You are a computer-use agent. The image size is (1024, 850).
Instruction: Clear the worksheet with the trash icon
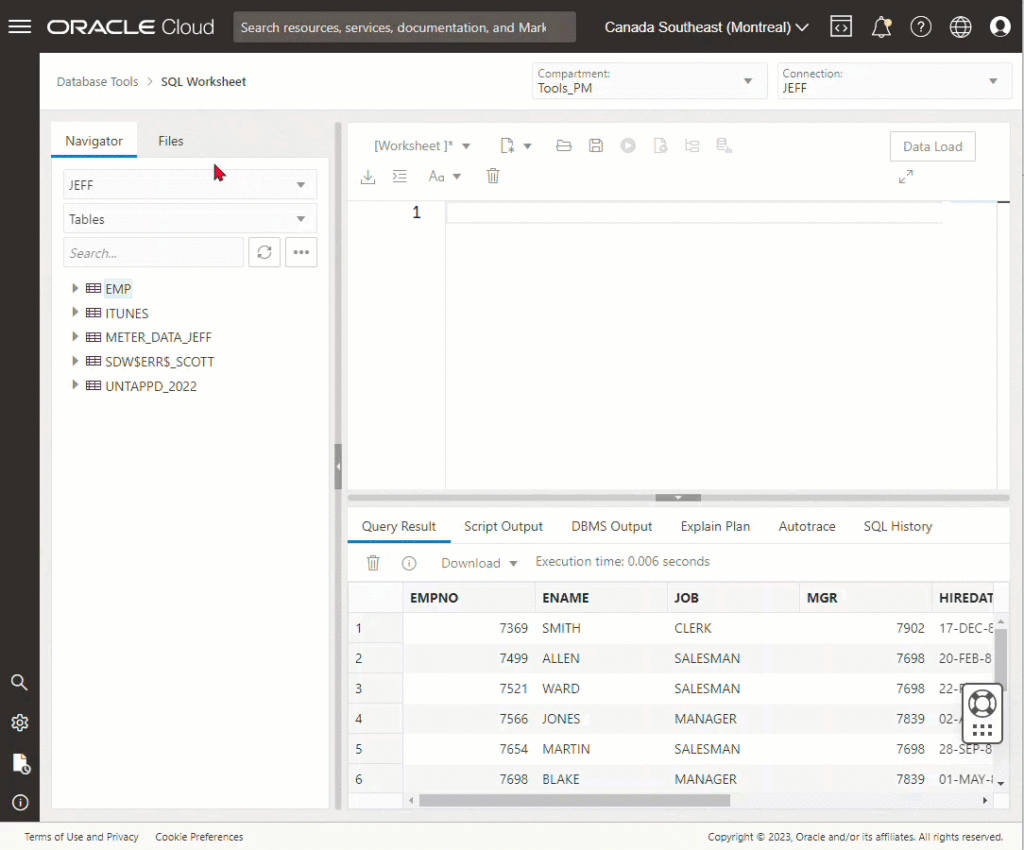point(492,176)
